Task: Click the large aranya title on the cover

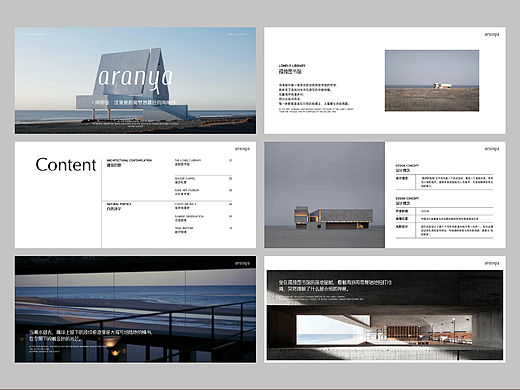Action: click(x=135, y=79)
